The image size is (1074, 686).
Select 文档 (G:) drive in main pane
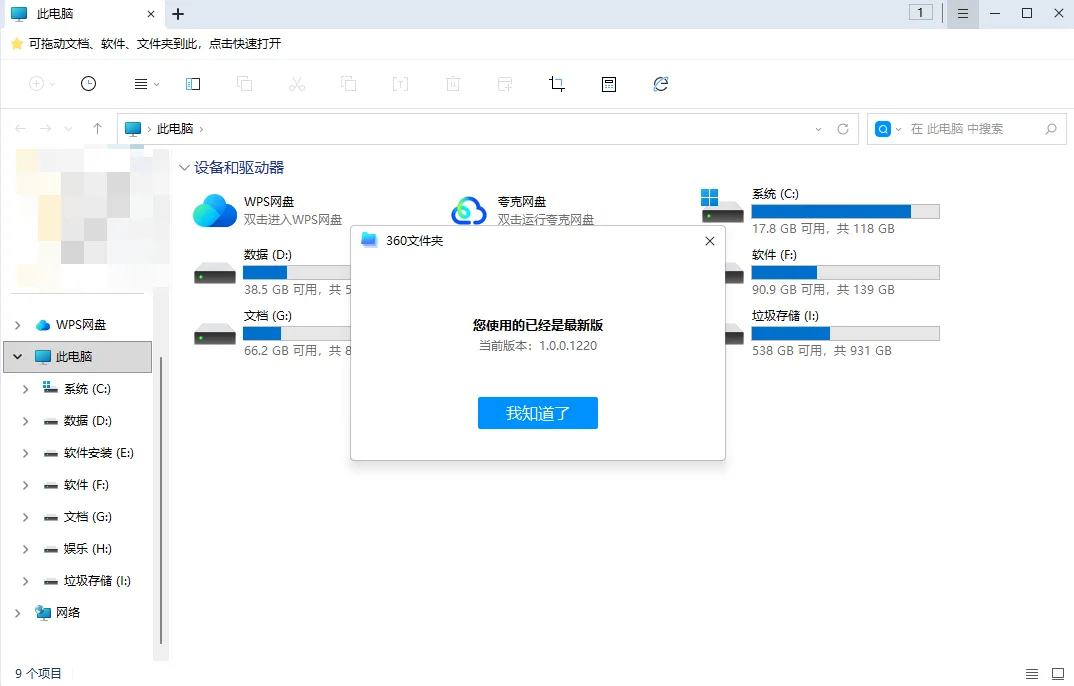(x=273, y=333)
